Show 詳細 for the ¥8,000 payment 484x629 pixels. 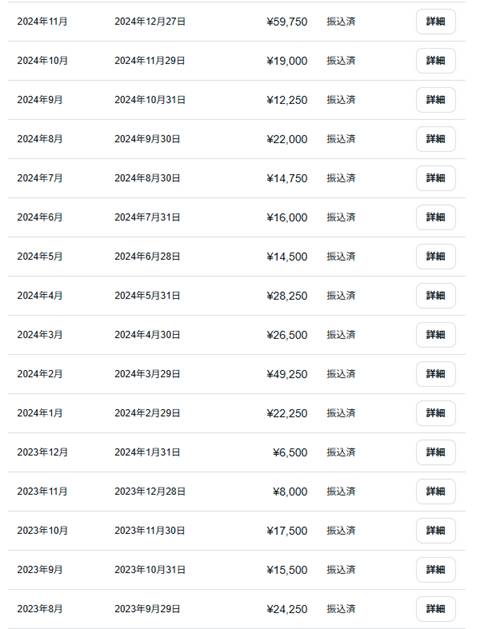point(435,491)
